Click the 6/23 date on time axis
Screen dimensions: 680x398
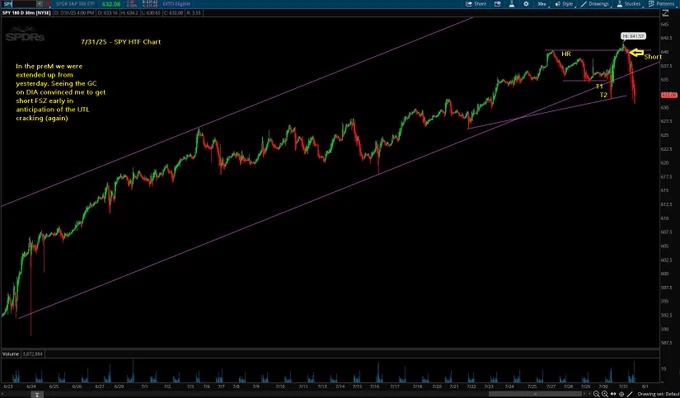coord(8,386)
